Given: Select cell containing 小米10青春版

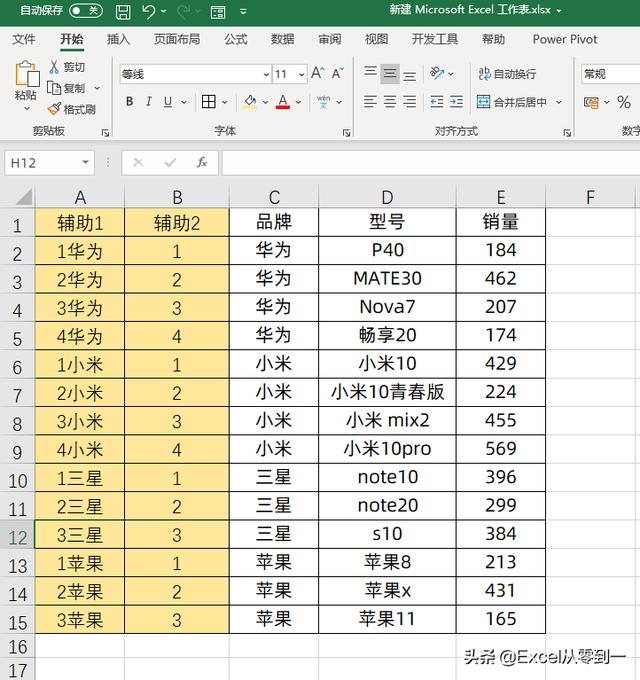Looking at the screenshot, I should pos(387,392).
